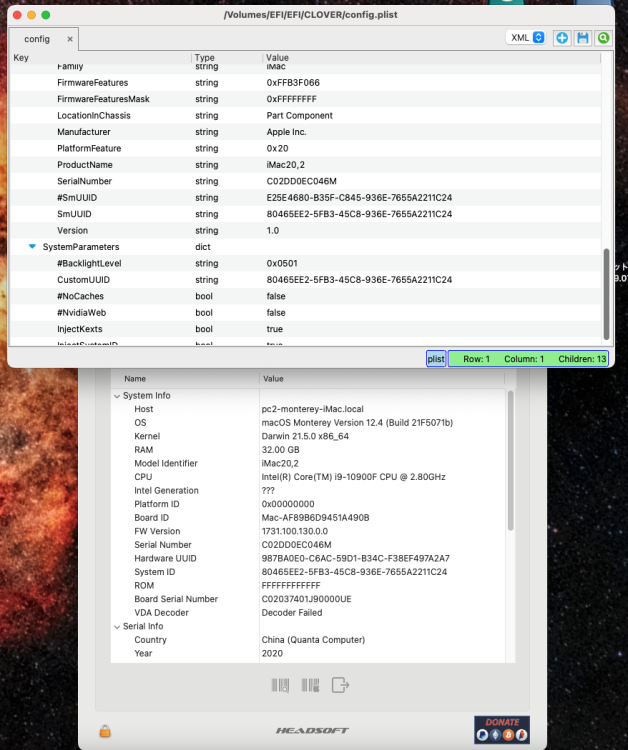This screenshot has height=750, width=628.
Task: Click the value E25E4680-B35F-C845-936E-7655A2211C24
Action: [x=359, y=198]
